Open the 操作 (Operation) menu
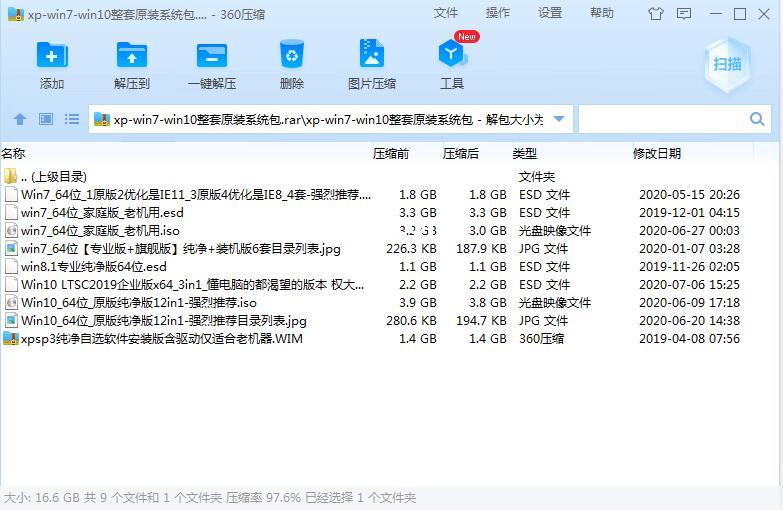The height and width of the screenshot is (510, 783). (x=498, y=13)
